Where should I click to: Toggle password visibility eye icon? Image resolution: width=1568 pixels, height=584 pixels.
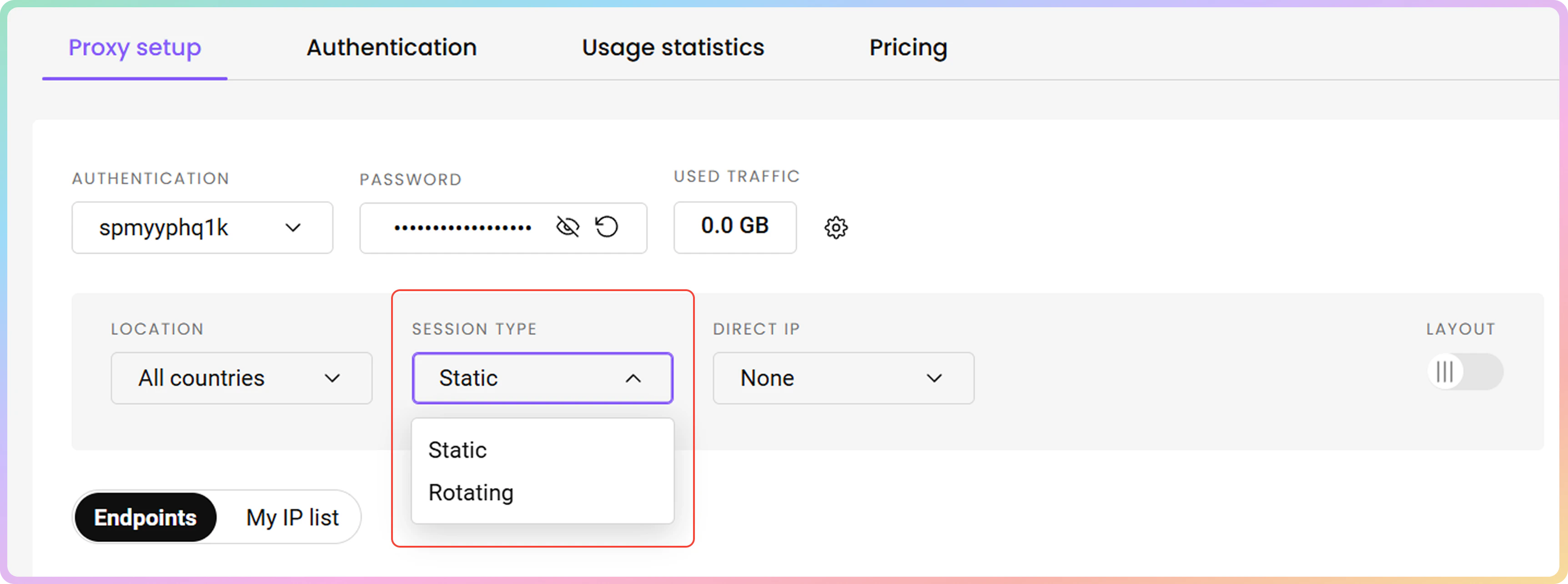pos(567,227)
